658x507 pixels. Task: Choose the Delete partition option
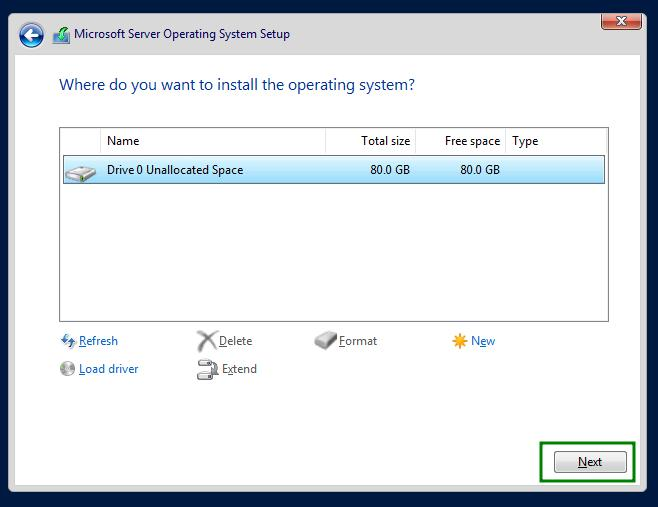click(235, 341)
